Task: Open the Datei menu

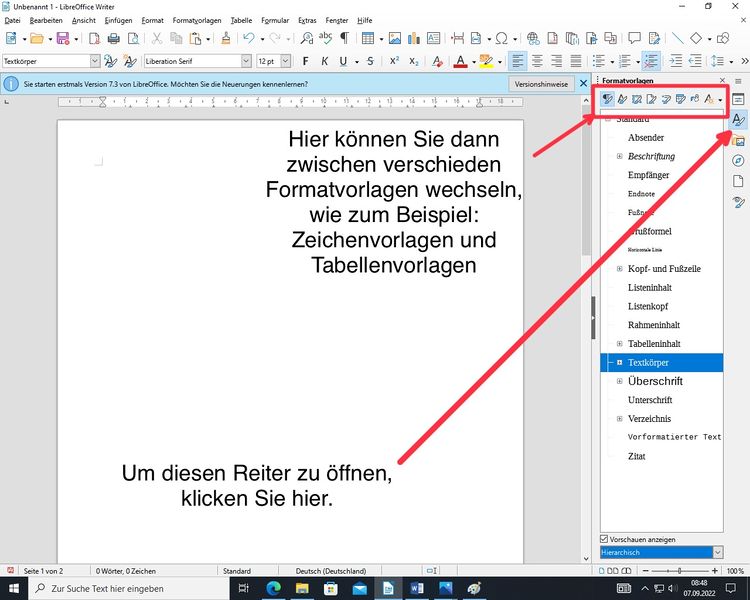Action: pyautogui.click(x=12, y=20)
